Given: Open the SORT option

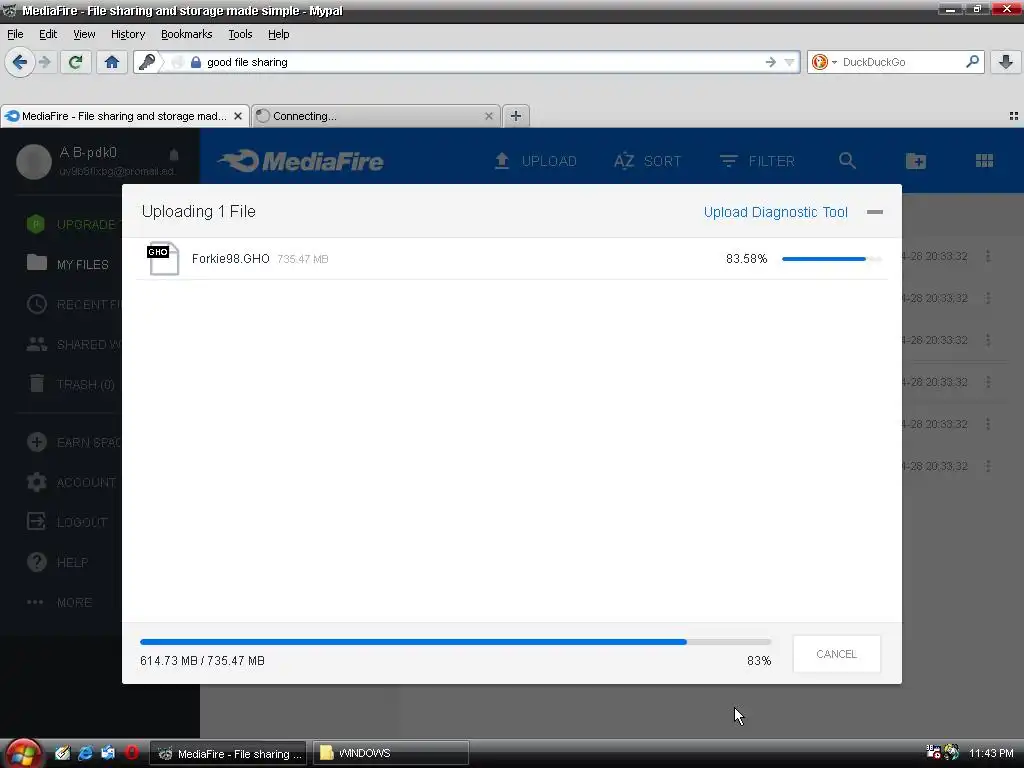Looking at the screenshot, I should (647, 161).
